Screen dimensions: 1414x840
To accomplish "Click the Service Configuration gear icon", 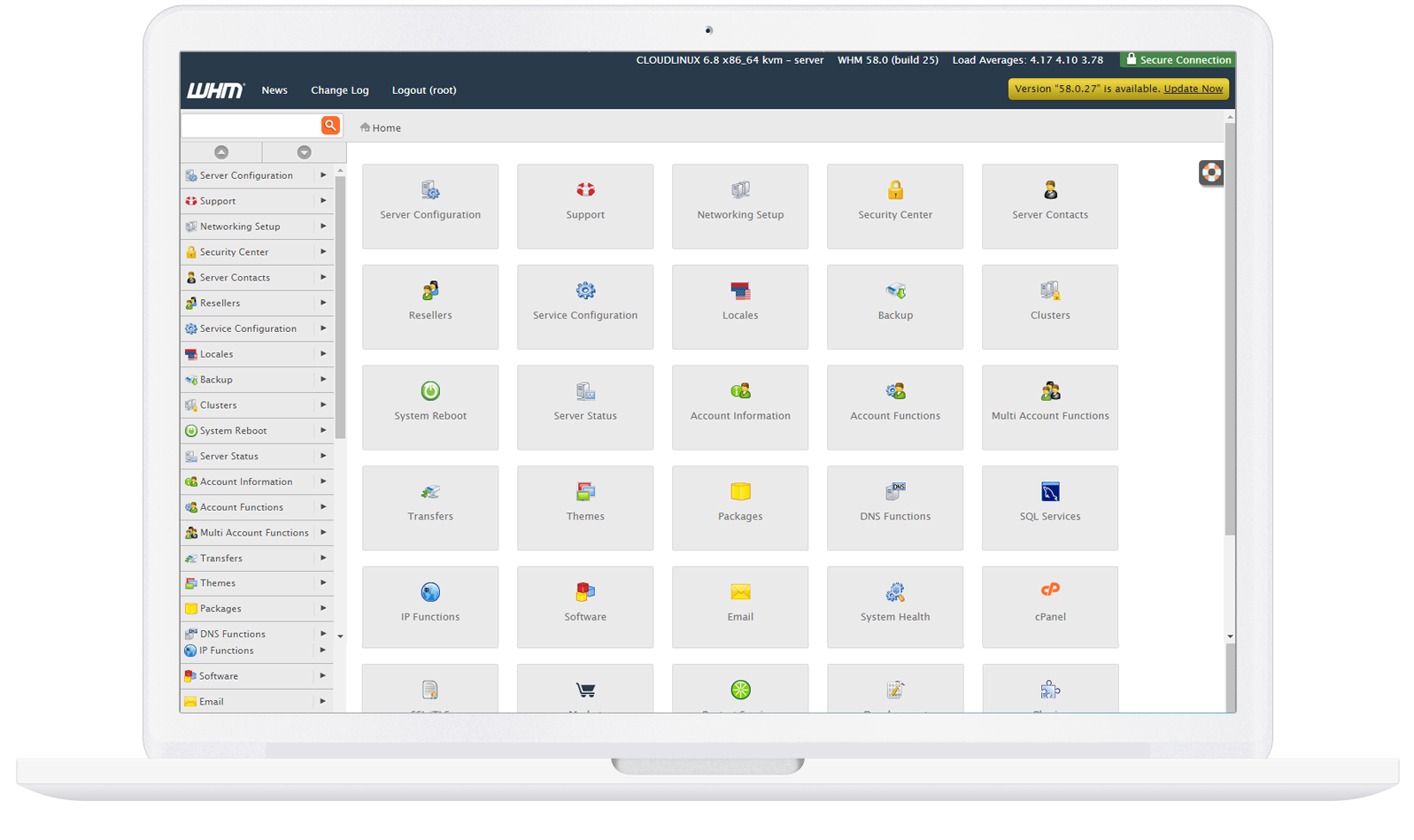I will [585, 291].
